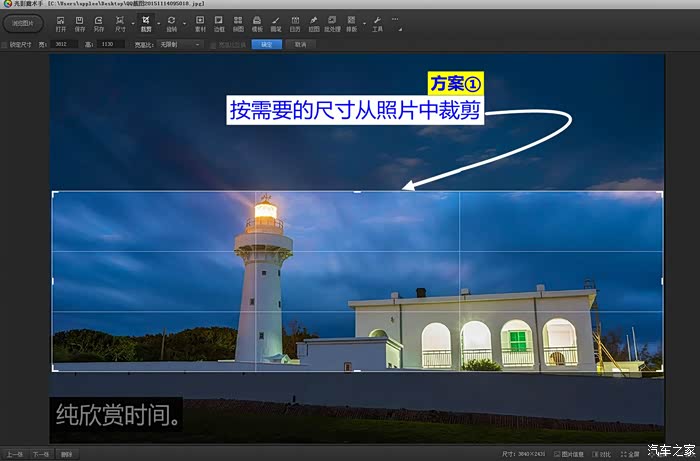Click the 保存 (Save) toolbar icon

click(x=80, y=23)
